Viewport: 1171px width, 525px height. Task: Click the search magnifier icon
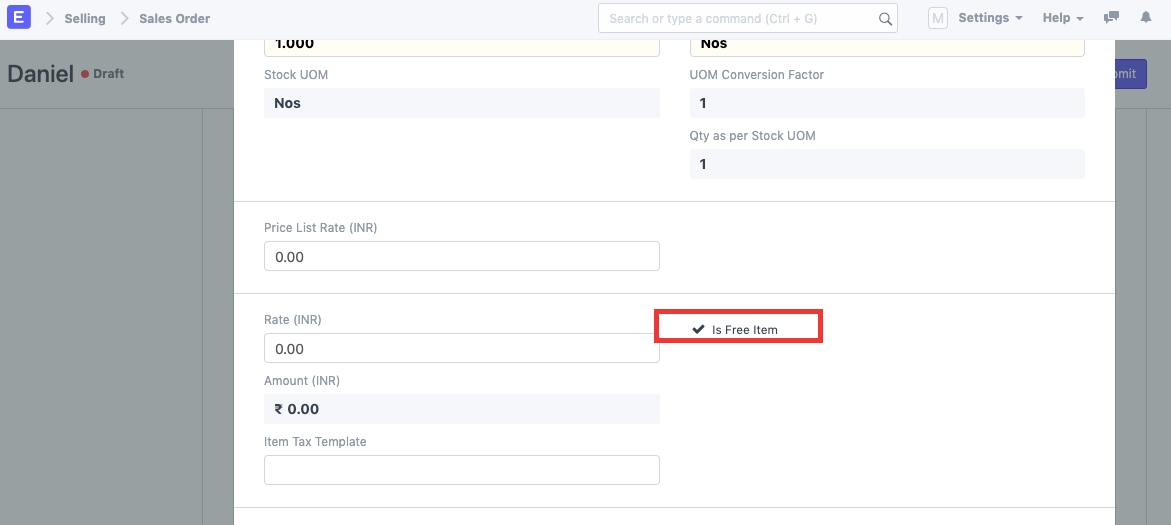click(884, 18)
